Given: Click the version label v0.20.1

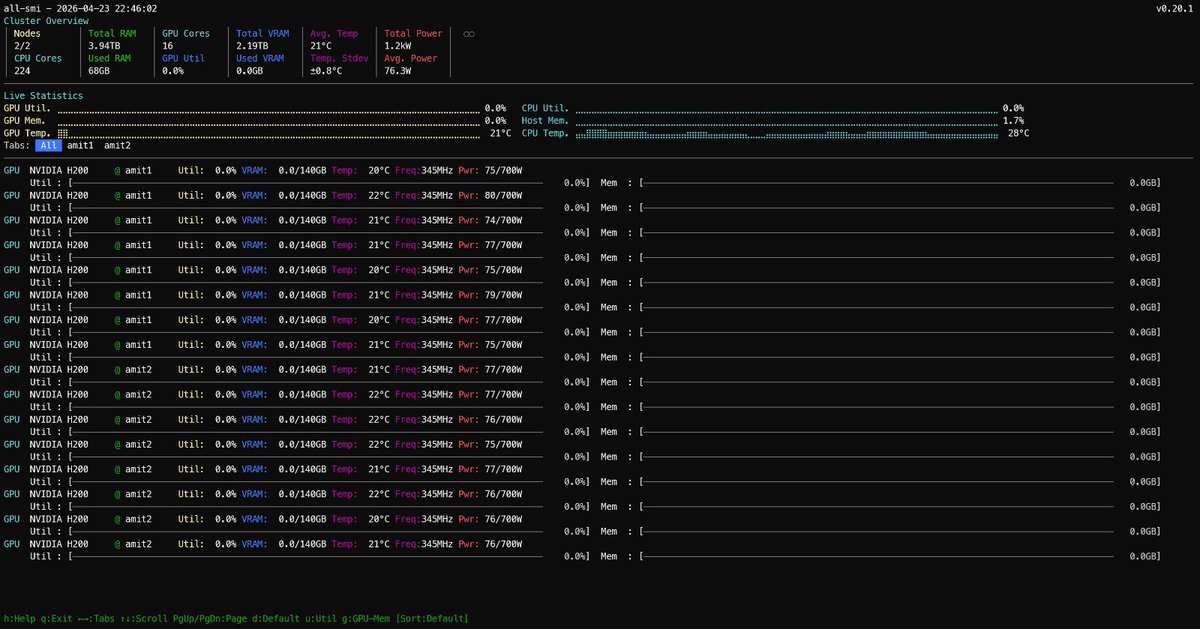Looking at the screenshot, I should coord(1174,9).
